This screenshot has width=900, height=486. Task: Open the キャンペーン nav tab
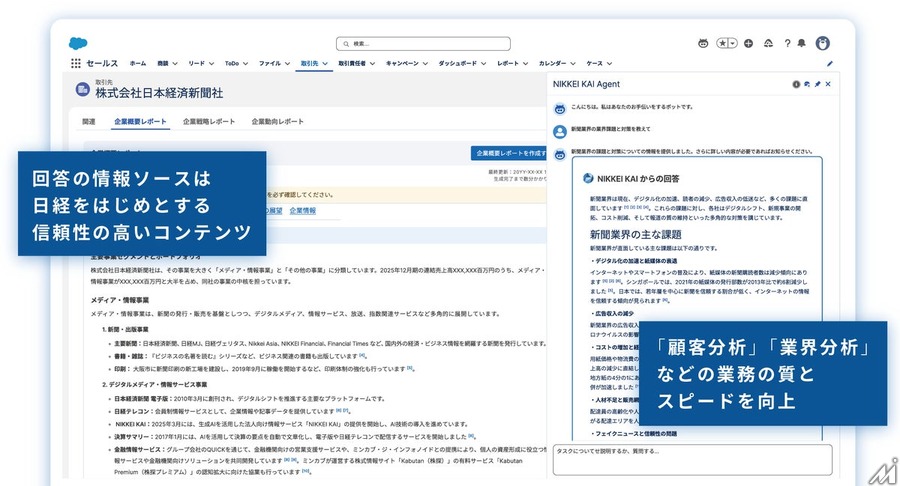pos(402,64)
